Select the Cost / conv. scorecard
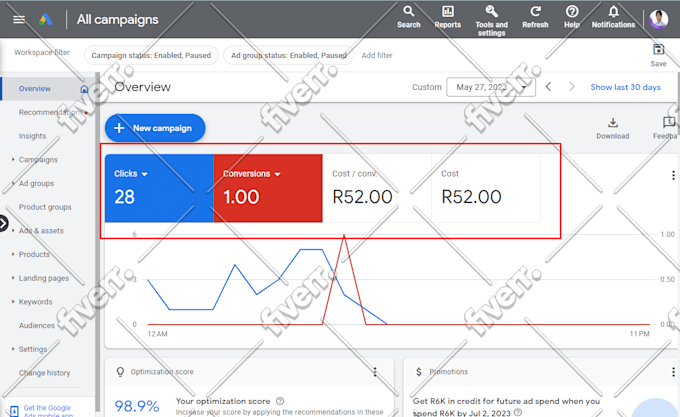The image size is (680, 417). [376, 188]
